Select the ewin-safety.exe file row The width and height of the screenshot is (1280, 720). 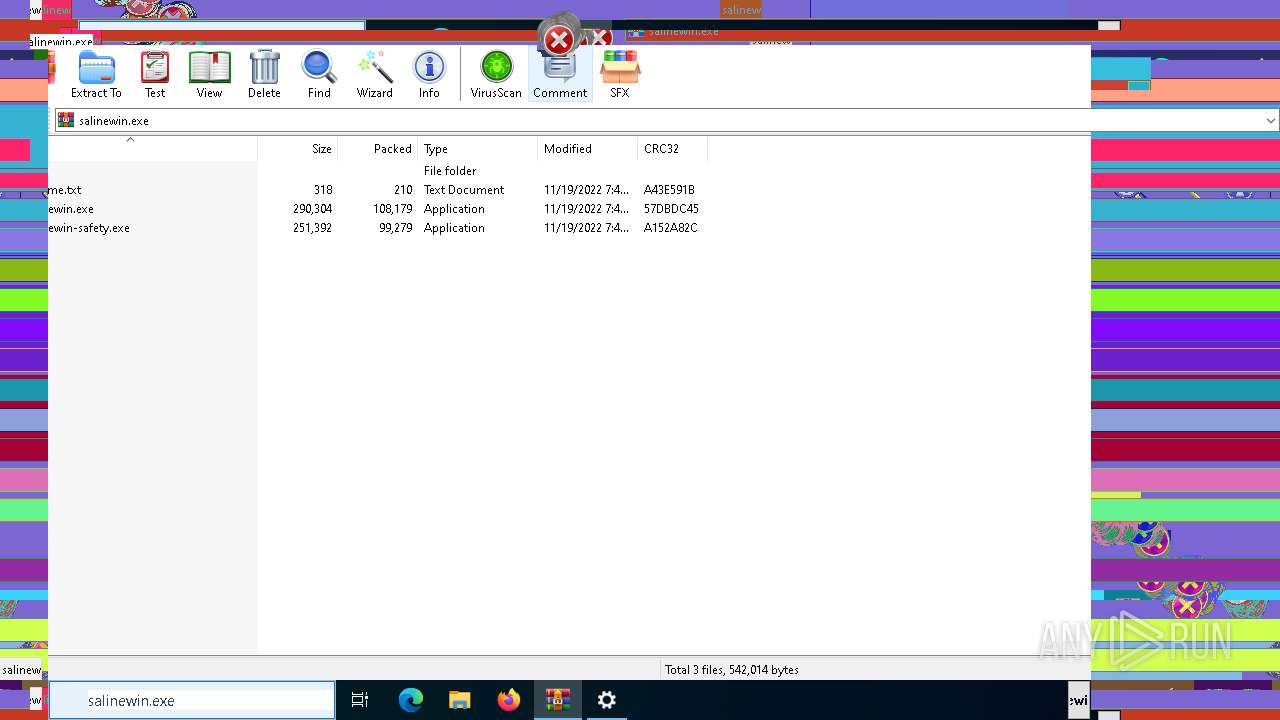(x=378, y=228)
